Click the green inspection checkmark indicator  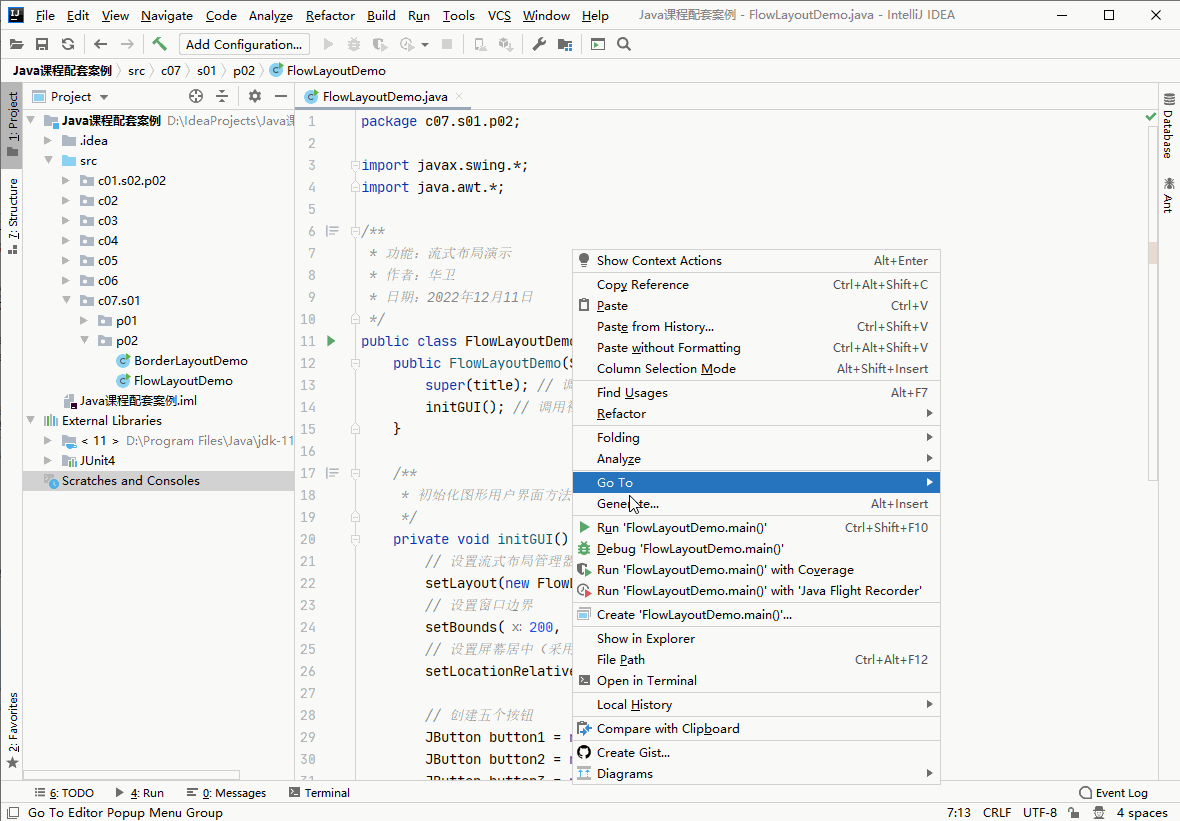tap(1150, 117)
